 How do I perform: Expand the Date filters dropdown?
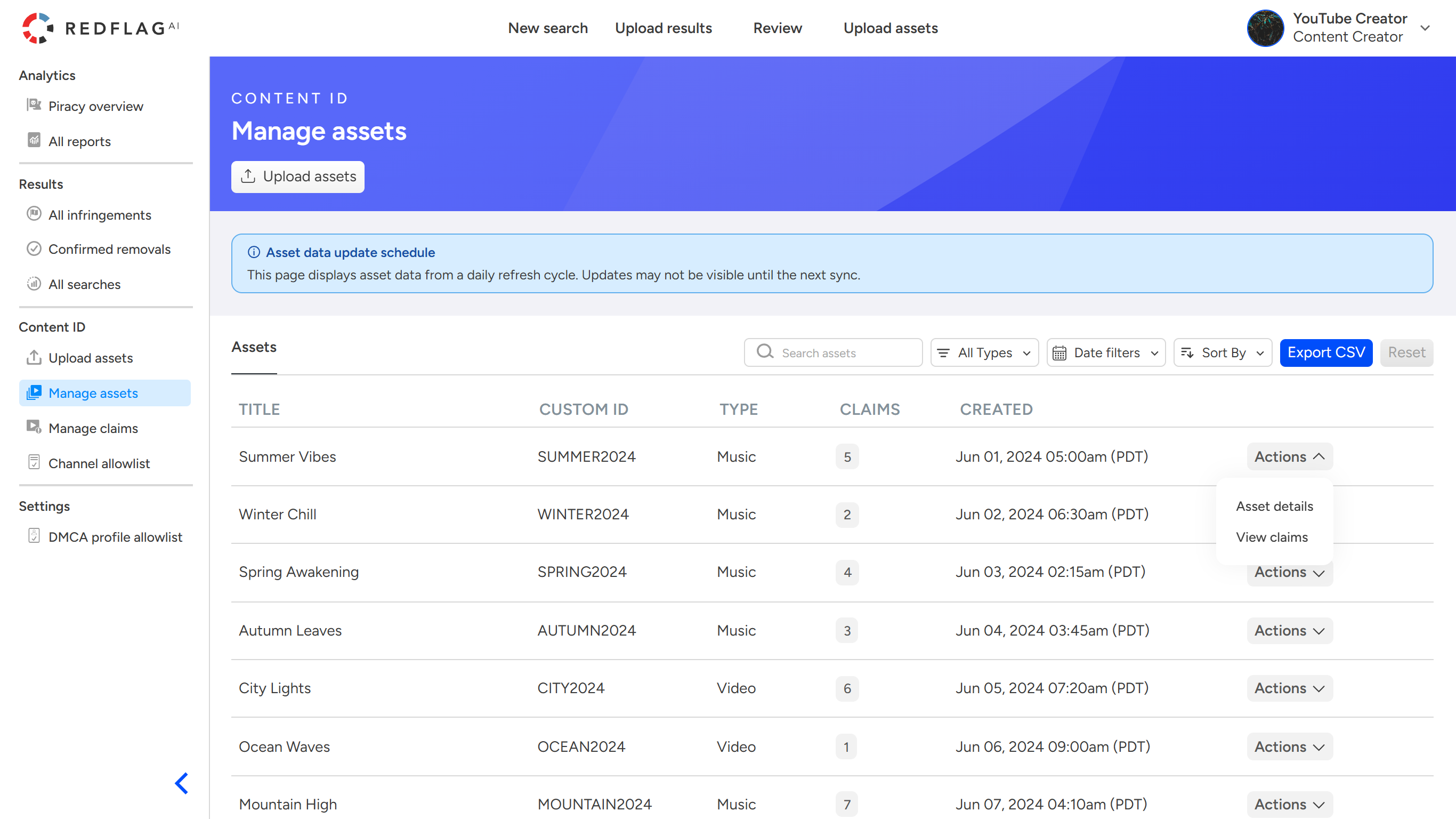point(1105,353)
